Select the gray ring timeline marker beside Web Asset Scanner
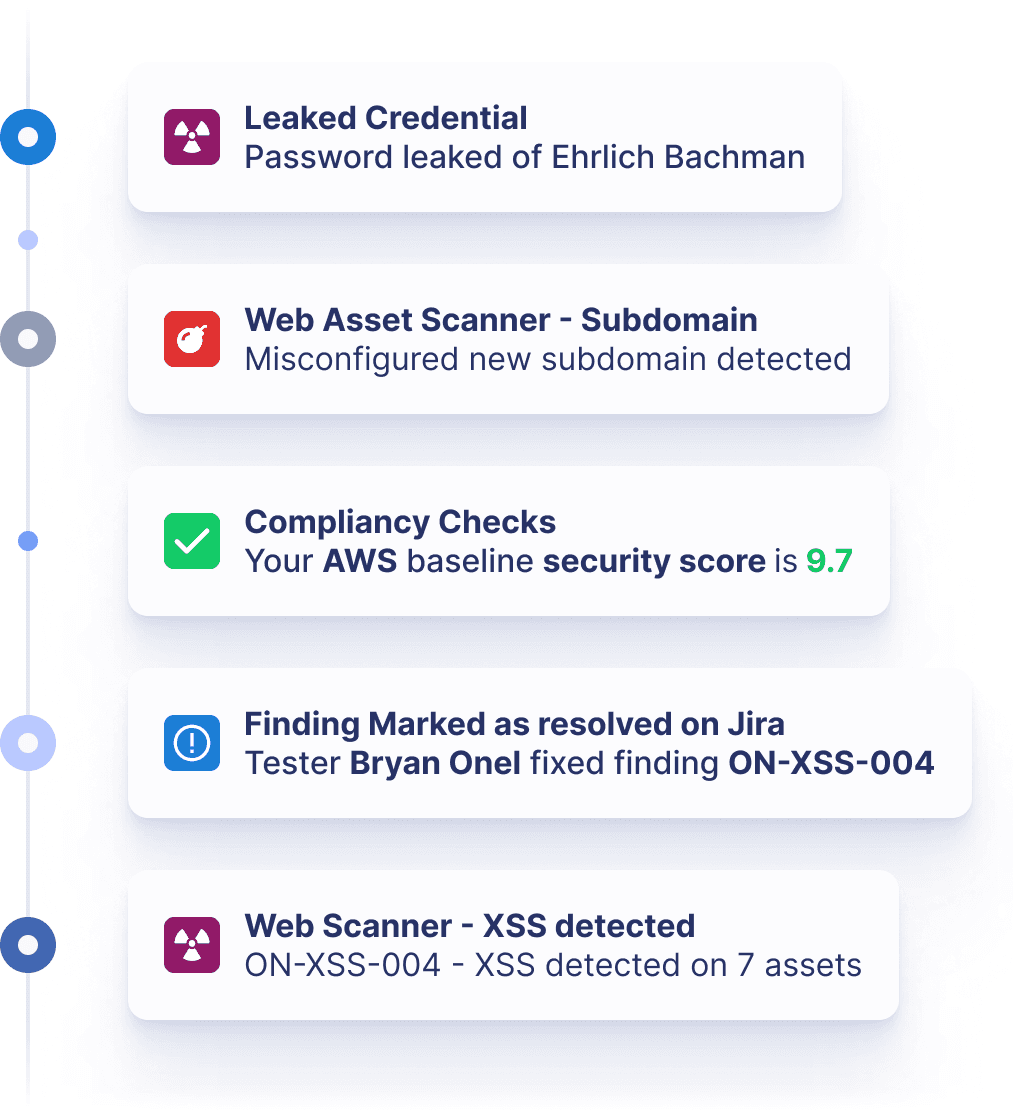Image resolution: width=1013 pixels, height=1120 pixels. 28,339
